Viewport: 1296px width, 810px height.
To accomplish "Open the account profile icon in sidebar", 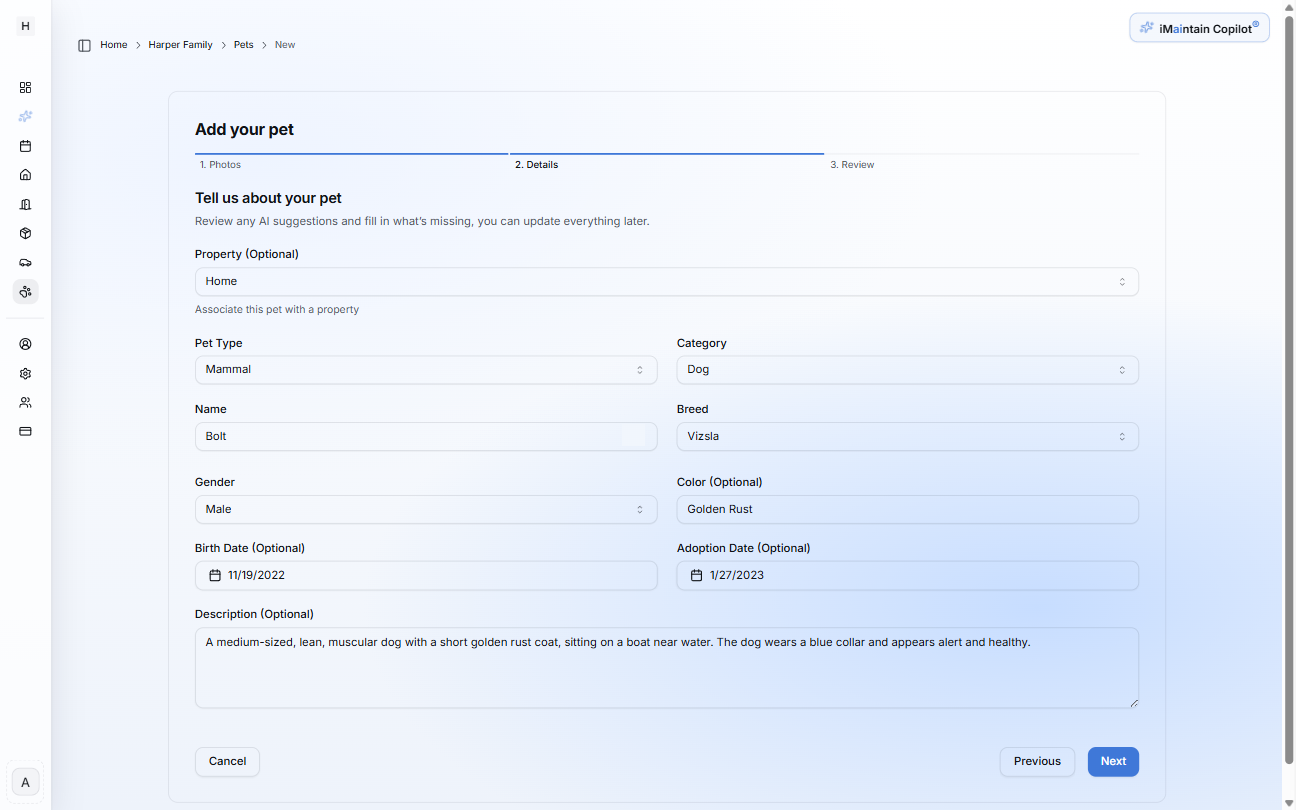I will [25, 343].
